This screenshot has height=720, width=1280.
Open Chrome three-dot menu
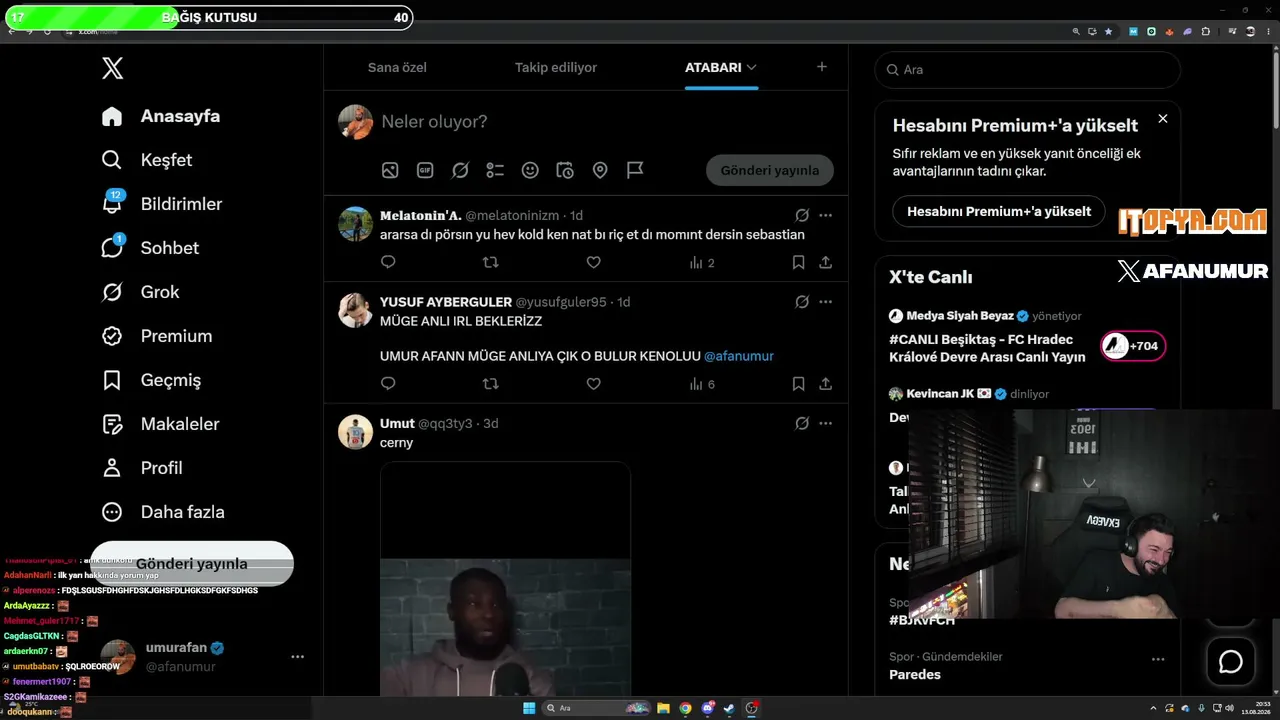(1268, 31)
